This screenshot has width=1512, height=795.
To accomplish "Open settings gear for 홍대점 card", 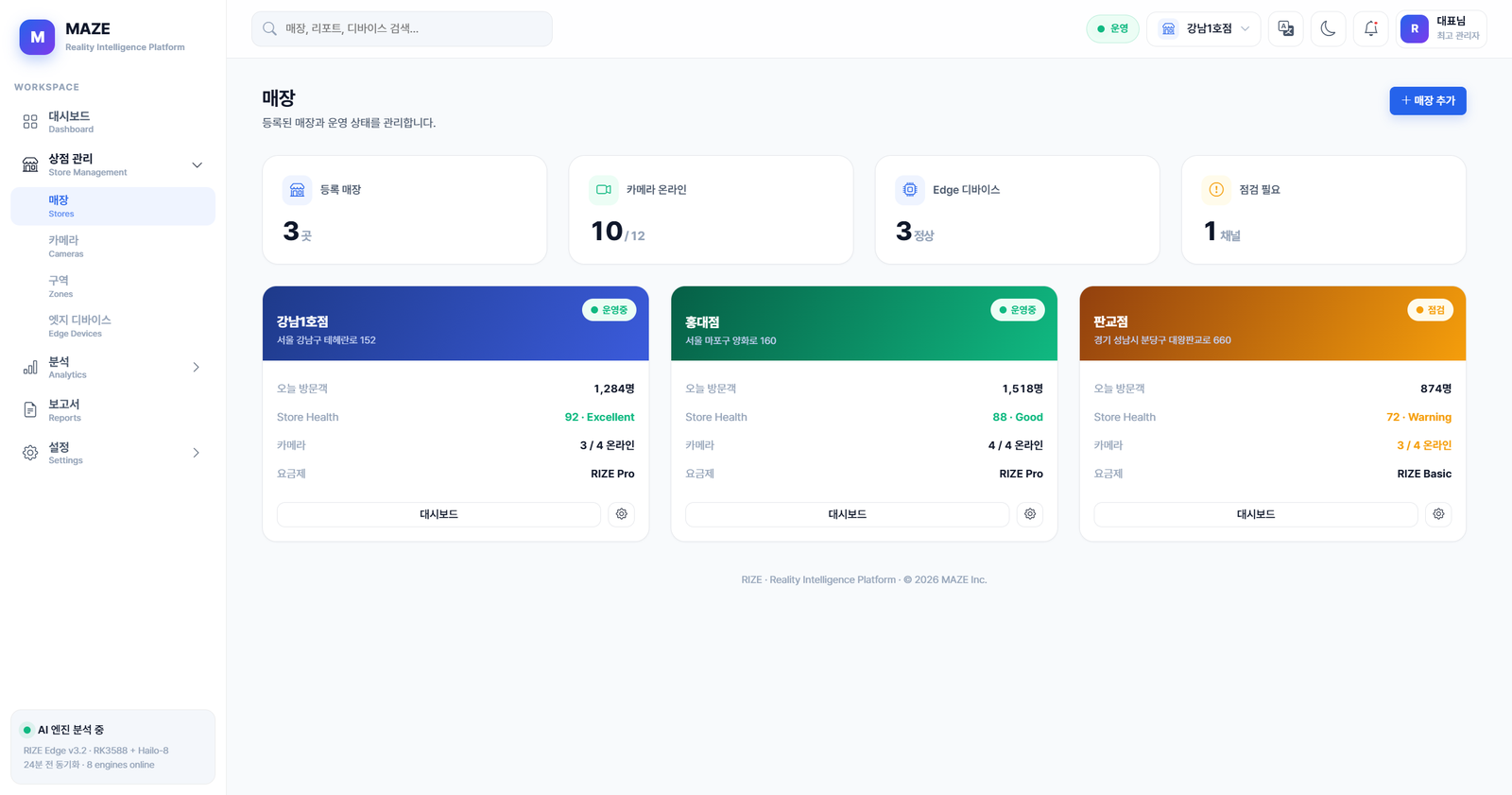I will (1030, 514).
